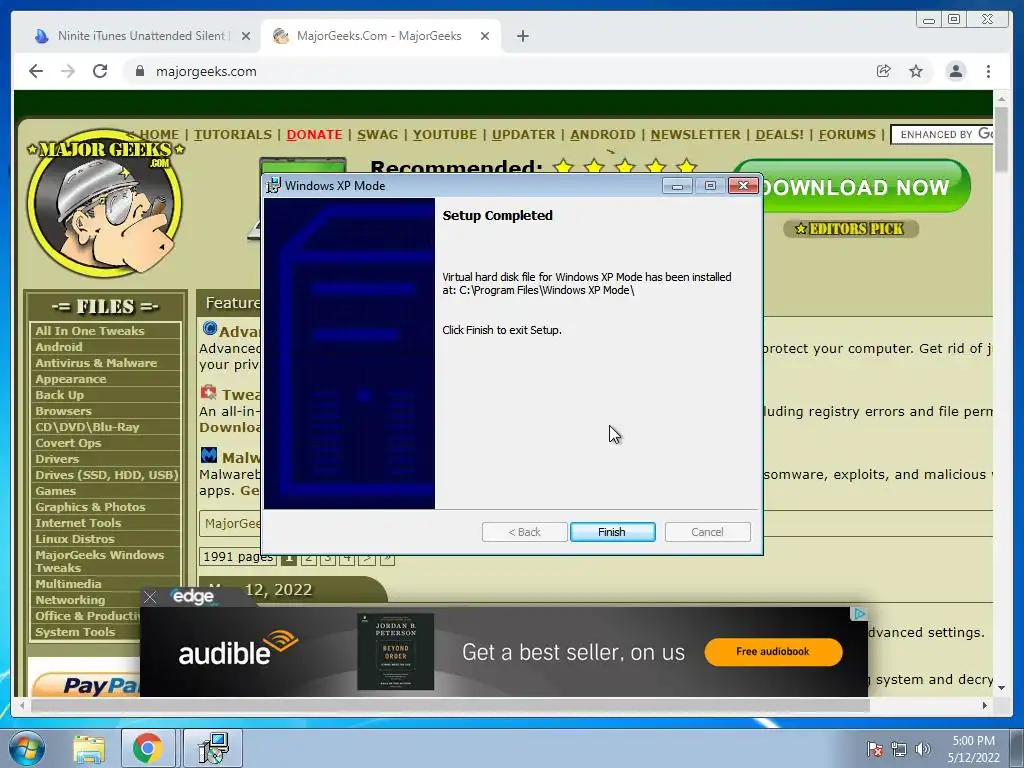
Task: Open NEWSLETTER link in nav
Action: pos(696,135)
